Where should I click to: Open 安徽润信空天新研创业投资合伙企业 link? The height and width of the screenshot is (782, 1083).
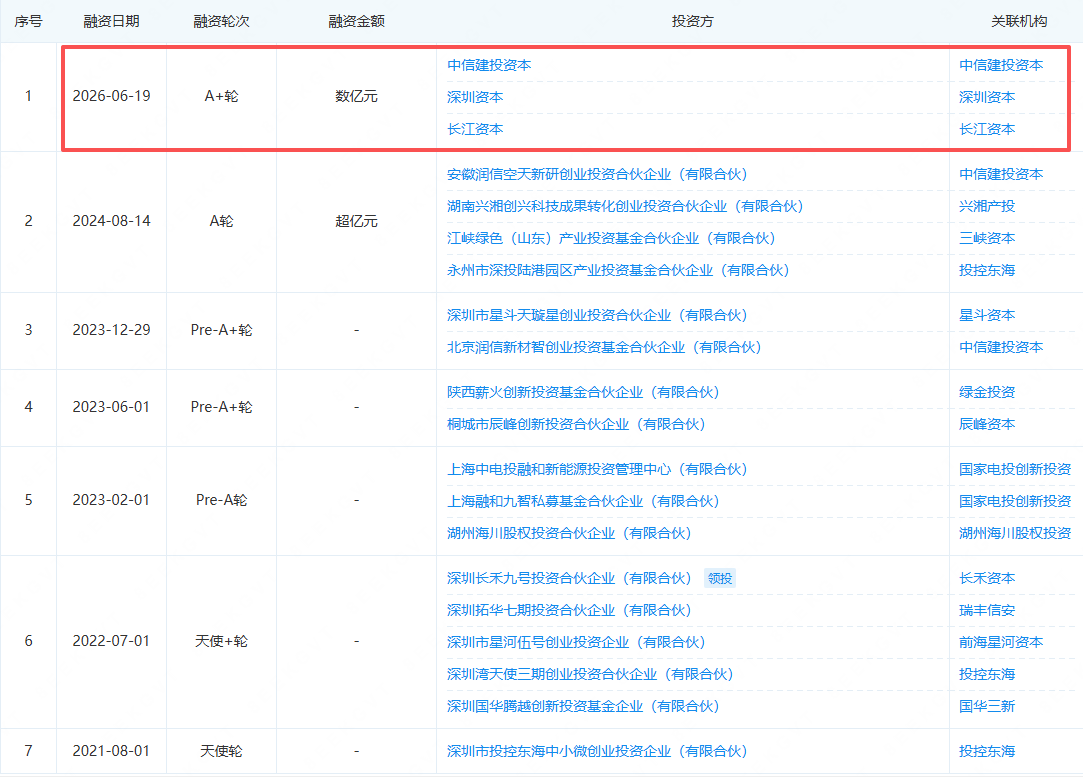[597, 175]
